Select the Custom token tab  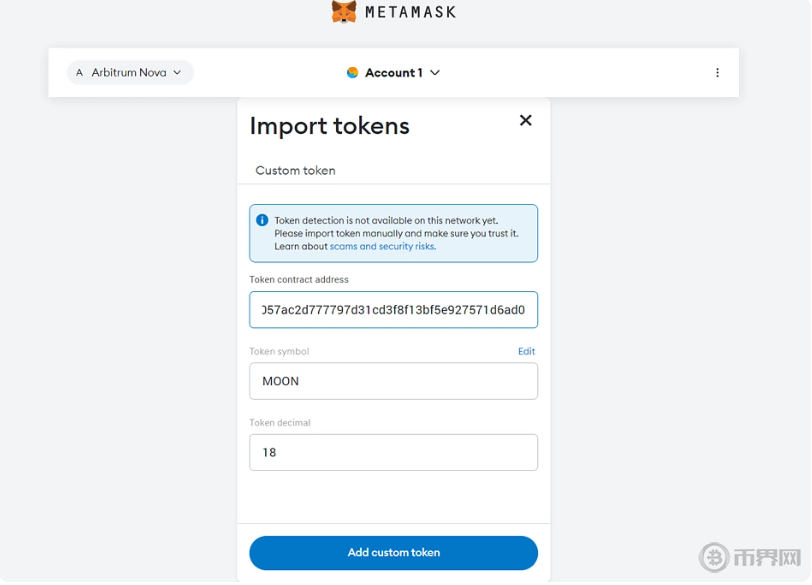click(295, 170)
